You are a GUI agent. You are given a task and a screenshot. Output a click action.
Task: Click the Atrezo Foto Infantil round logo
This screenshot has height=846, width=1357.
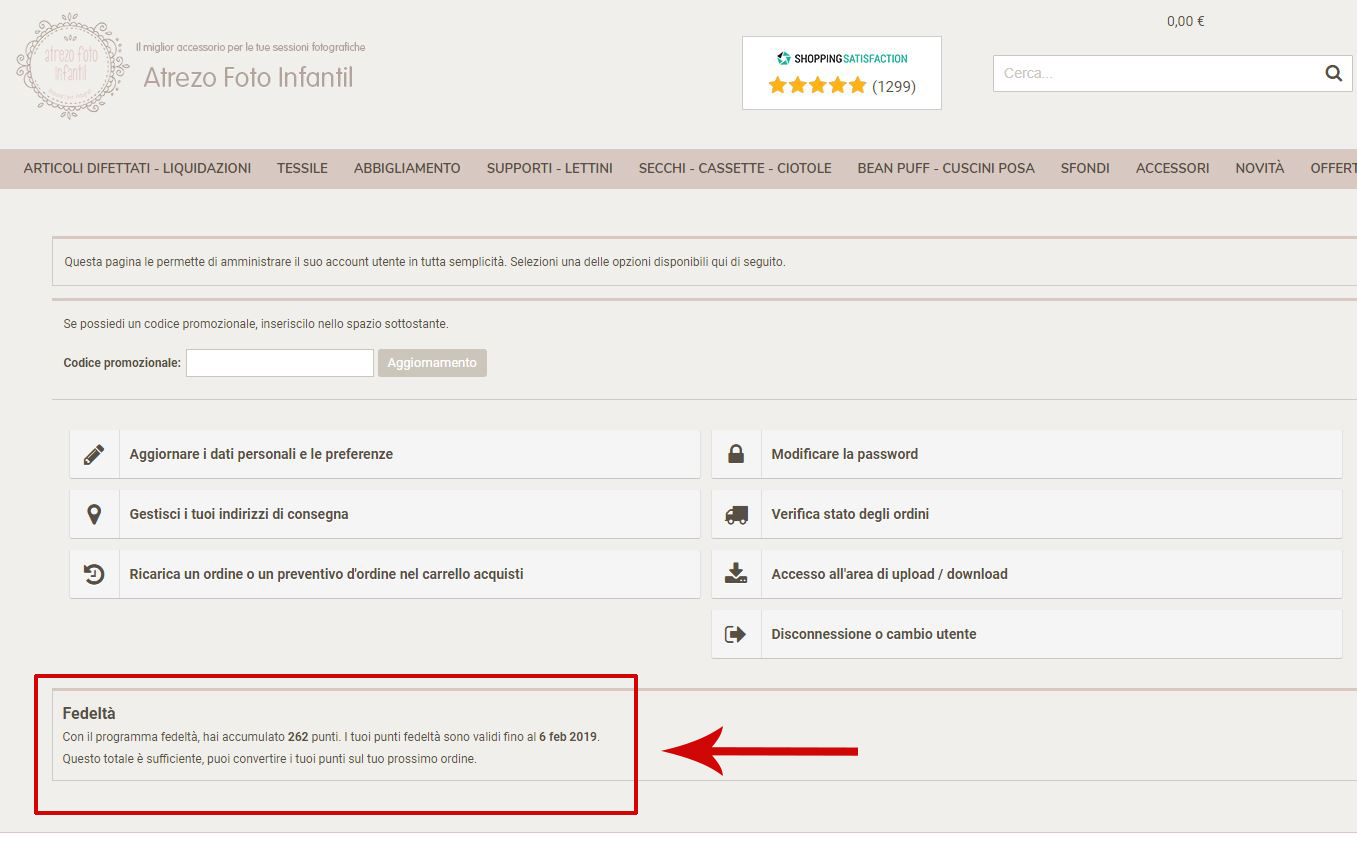[72, 66]
